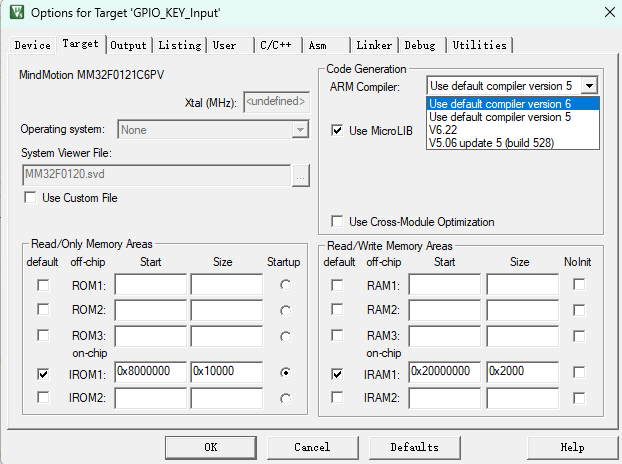Select the IROM2 startup radio button
Screen dimensions: 622x464
(288, 398)
